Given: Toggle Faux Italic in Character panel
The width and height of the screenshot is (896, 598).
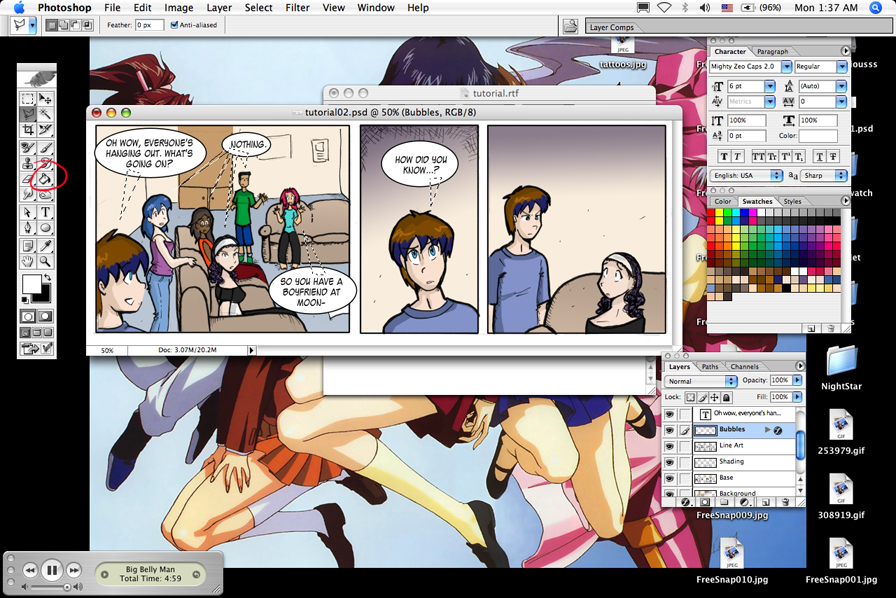Looking at the screenshot, I should (x=737, y=157).
